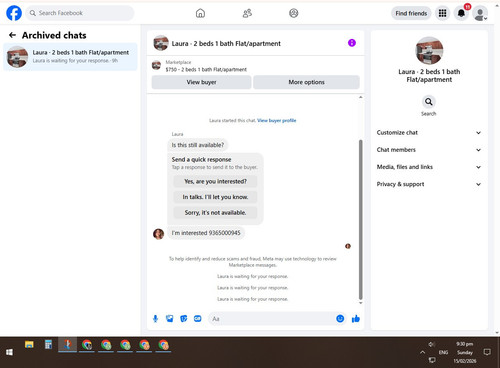Choose a GIF icon
This screenshot has height=368, width=500.
coord(198,319)
